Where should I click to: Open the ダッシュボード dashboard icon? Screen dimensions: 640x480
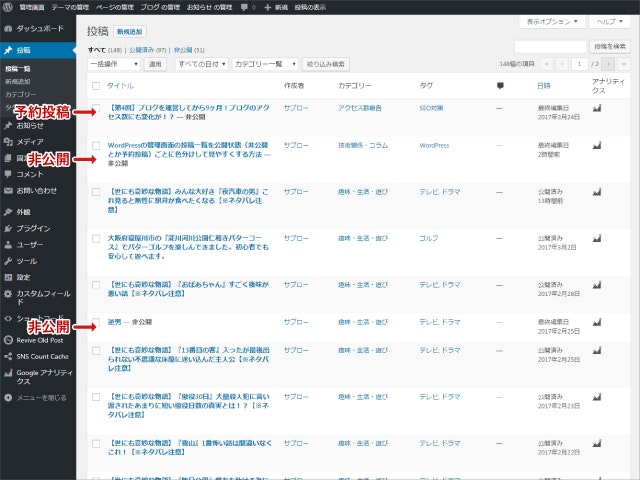(8, 29)
